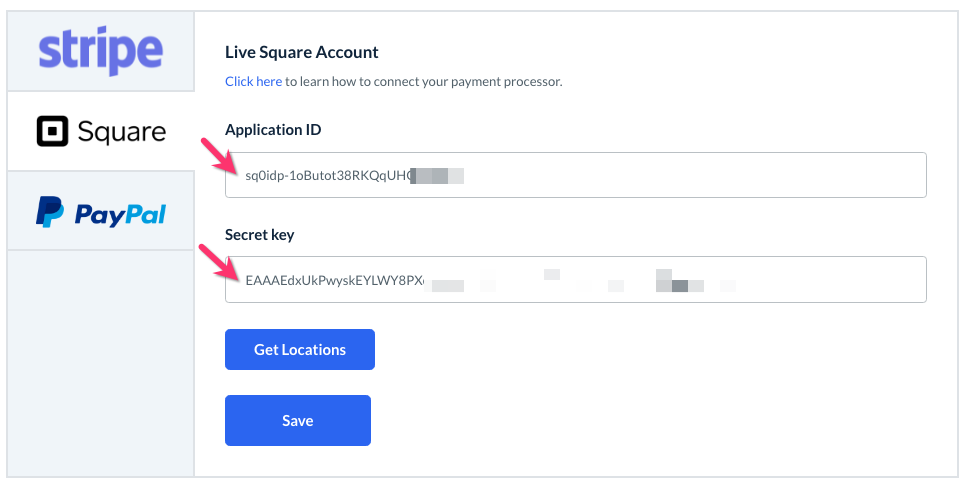Select the Square wordmark text in sidebar
The width and height of the screenshot is (976, 488).
[x=122, y=131]
